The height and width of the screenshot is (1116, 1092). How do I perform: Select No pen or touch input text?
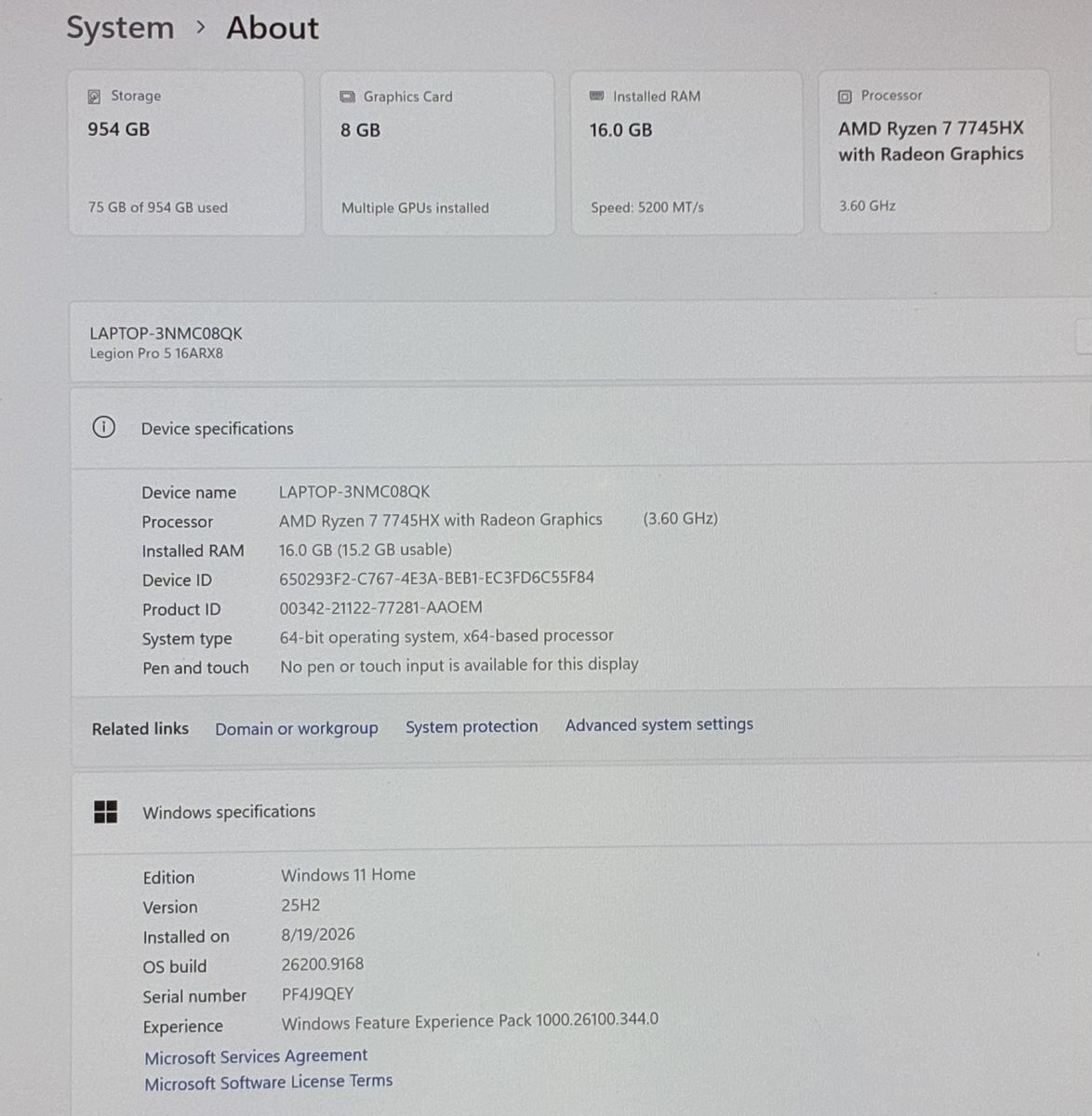(x=459, y=665)
